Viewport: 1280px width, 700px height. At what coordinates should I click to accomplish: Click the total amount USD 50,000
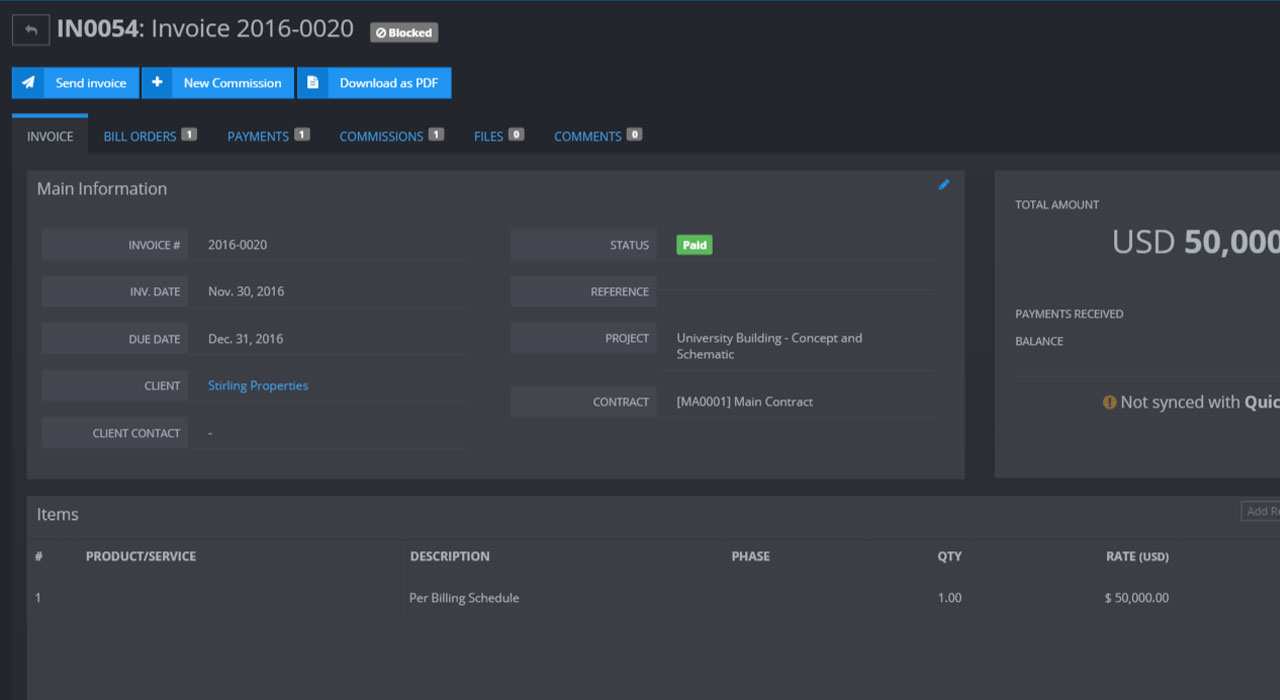click(x=1196, y=242)
